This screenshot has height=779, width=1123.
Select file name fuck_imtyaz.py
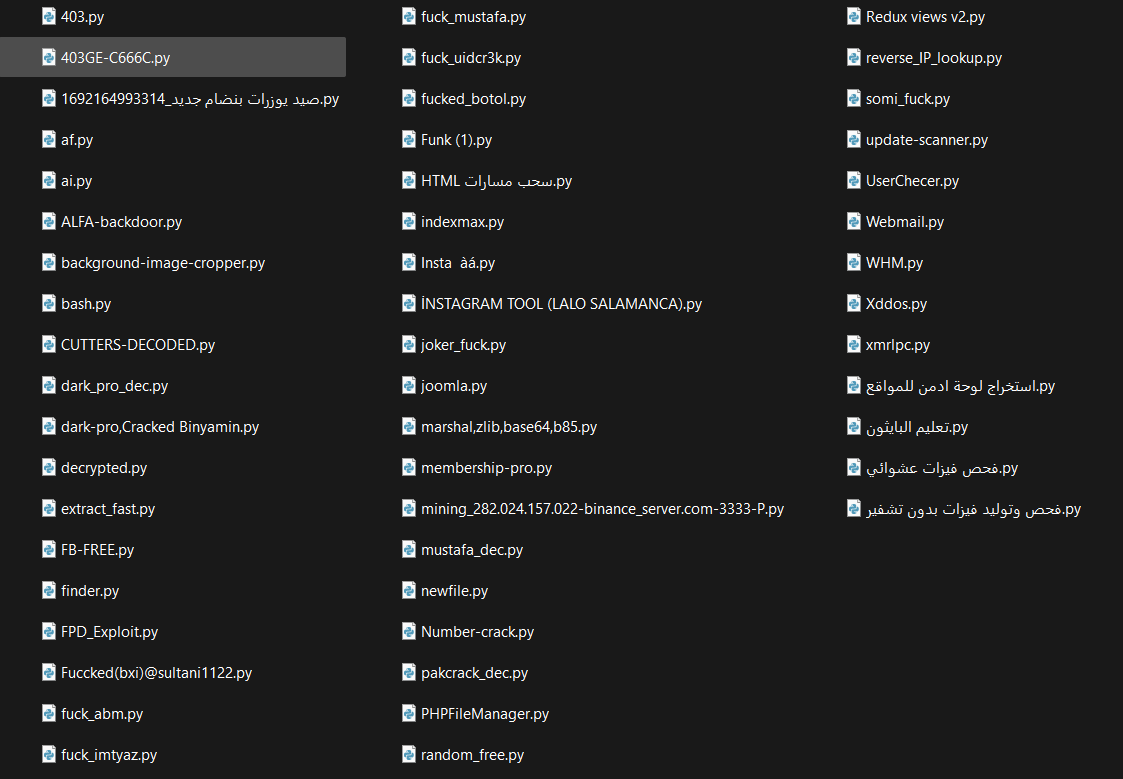point(109,755)
